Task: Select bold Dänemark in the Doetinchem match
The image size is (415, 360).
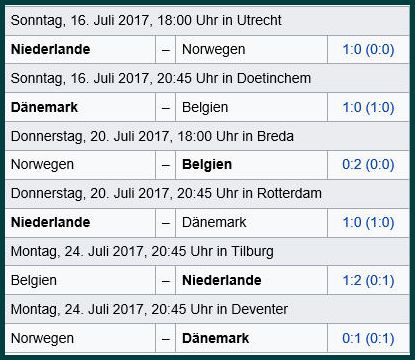Action: (x=44, y=107)
